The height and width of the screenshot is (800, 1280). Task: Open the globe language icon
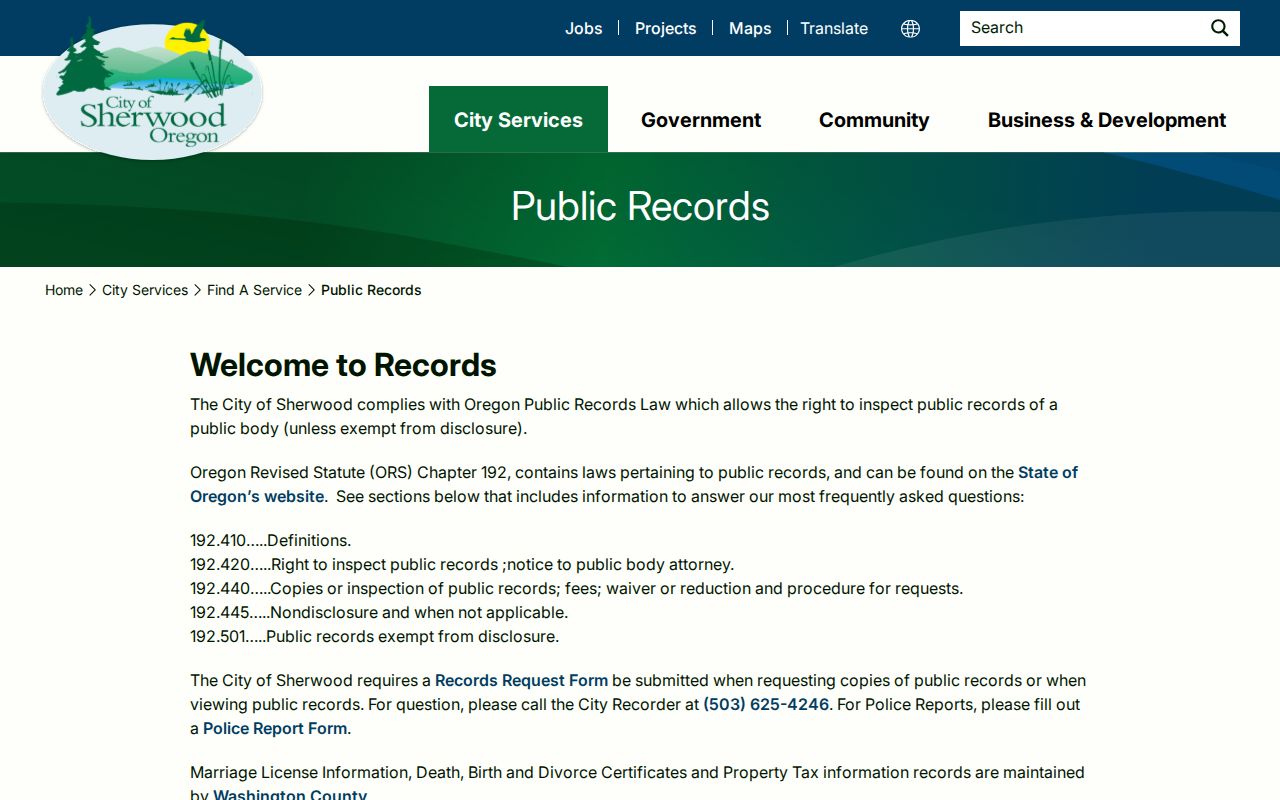click(x=910, y=28)
